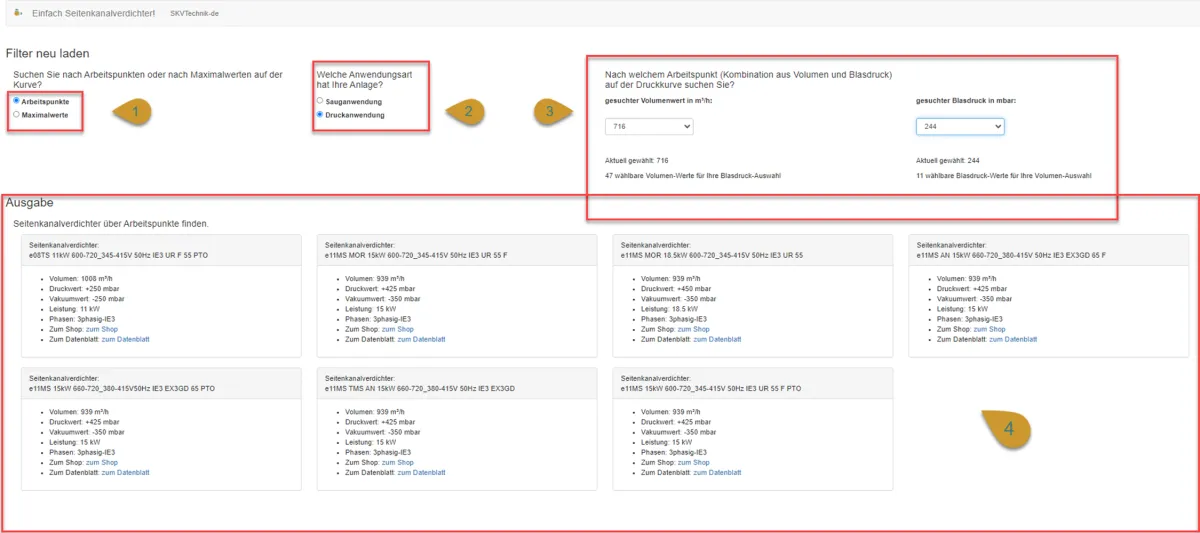Screen dimensions: 1200x533
Task: Click the gold callout marker number 4
Action: pyautogui.click(x=1008, y=430)
